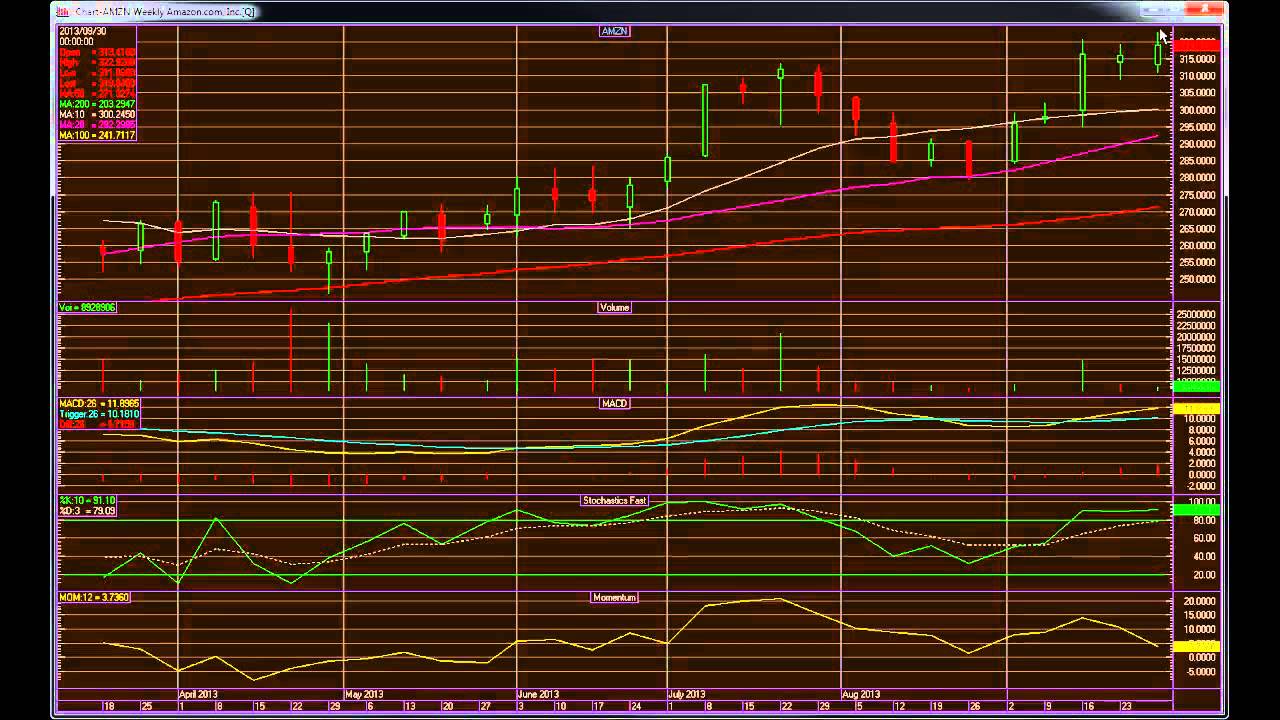Image resolution: width=1280 pixels, height=720 pixels.
Task: Click the chart window title bar text
Action: [164, 11]
